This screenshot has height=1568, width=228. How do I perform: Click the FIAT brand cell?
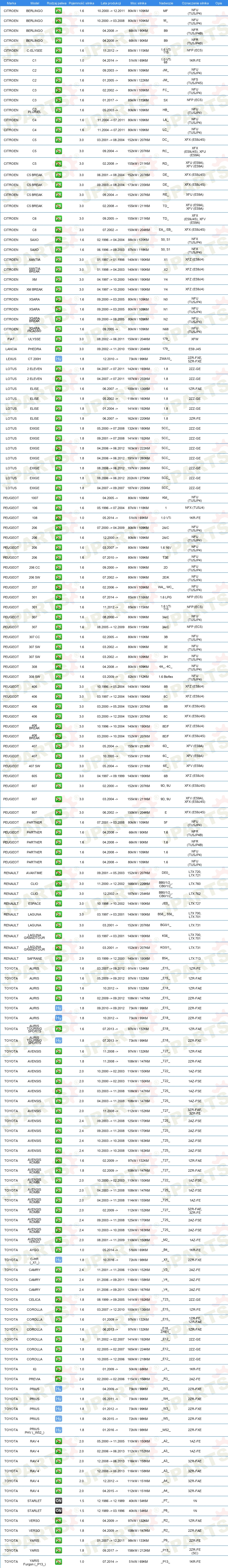[11, 339]
